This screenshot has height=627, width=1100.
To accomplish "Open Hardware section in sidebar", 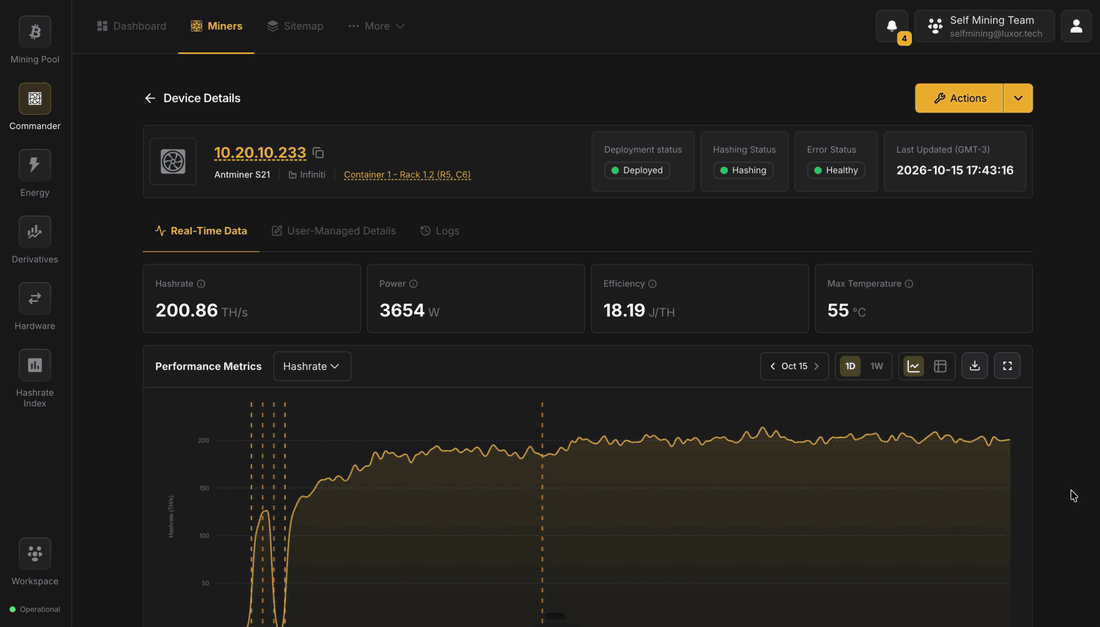I will tap(34, 307).
